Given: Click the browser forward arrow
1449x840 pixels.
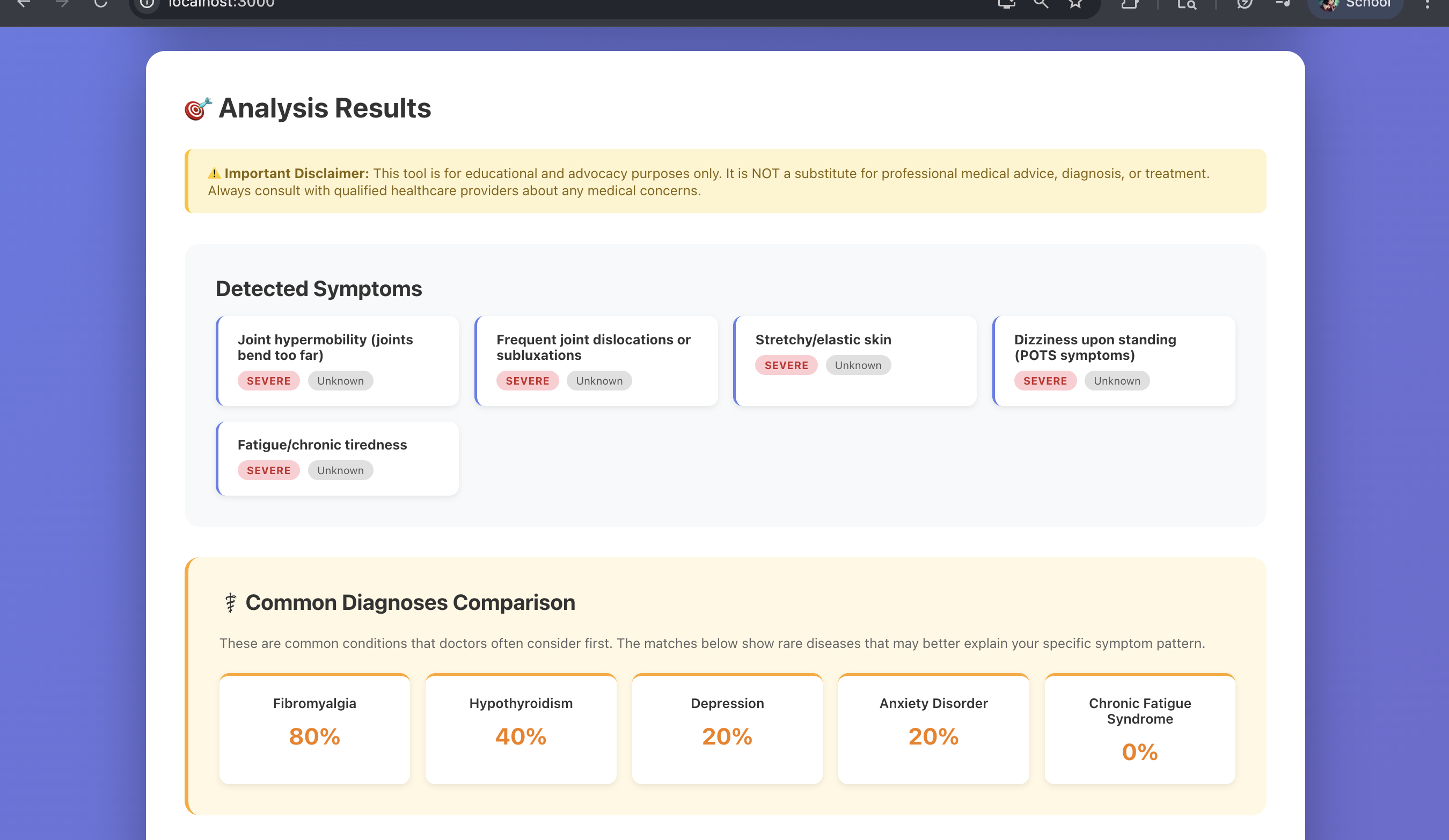Looking at the screenshot, I should pyautogui.click(x=62, y=3).
